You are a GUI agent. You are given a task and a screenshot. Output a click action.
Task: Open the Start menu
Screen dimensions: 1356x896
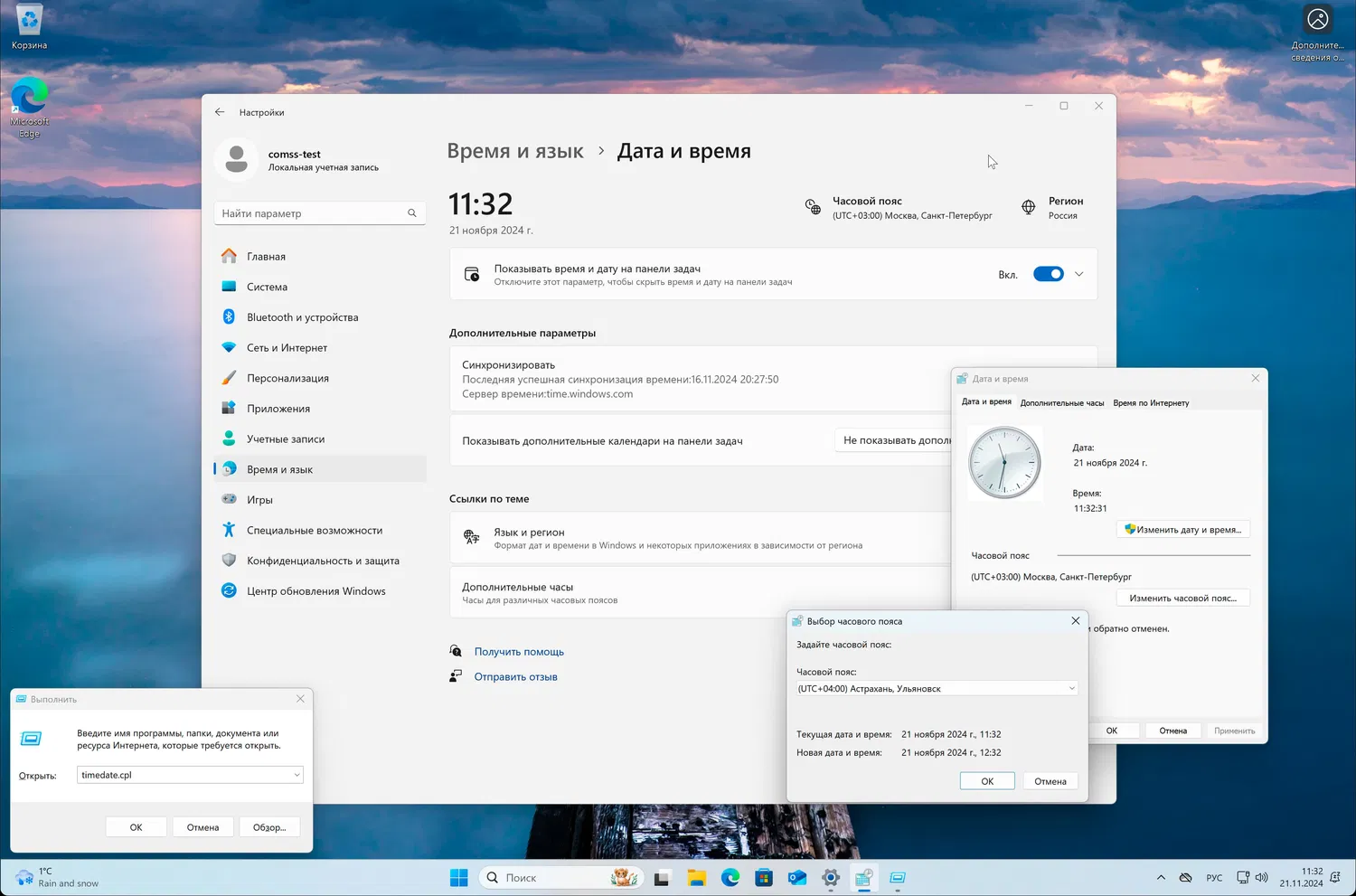pos(459,878)
